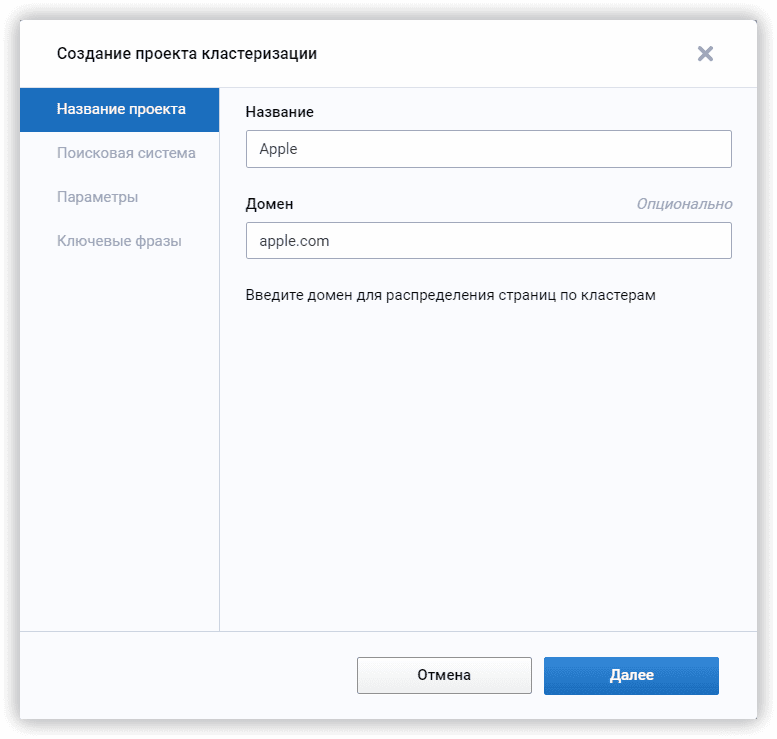Click the Домен field label
The height and width of the screenshot is (739, 777).
[x=270, y=204]
